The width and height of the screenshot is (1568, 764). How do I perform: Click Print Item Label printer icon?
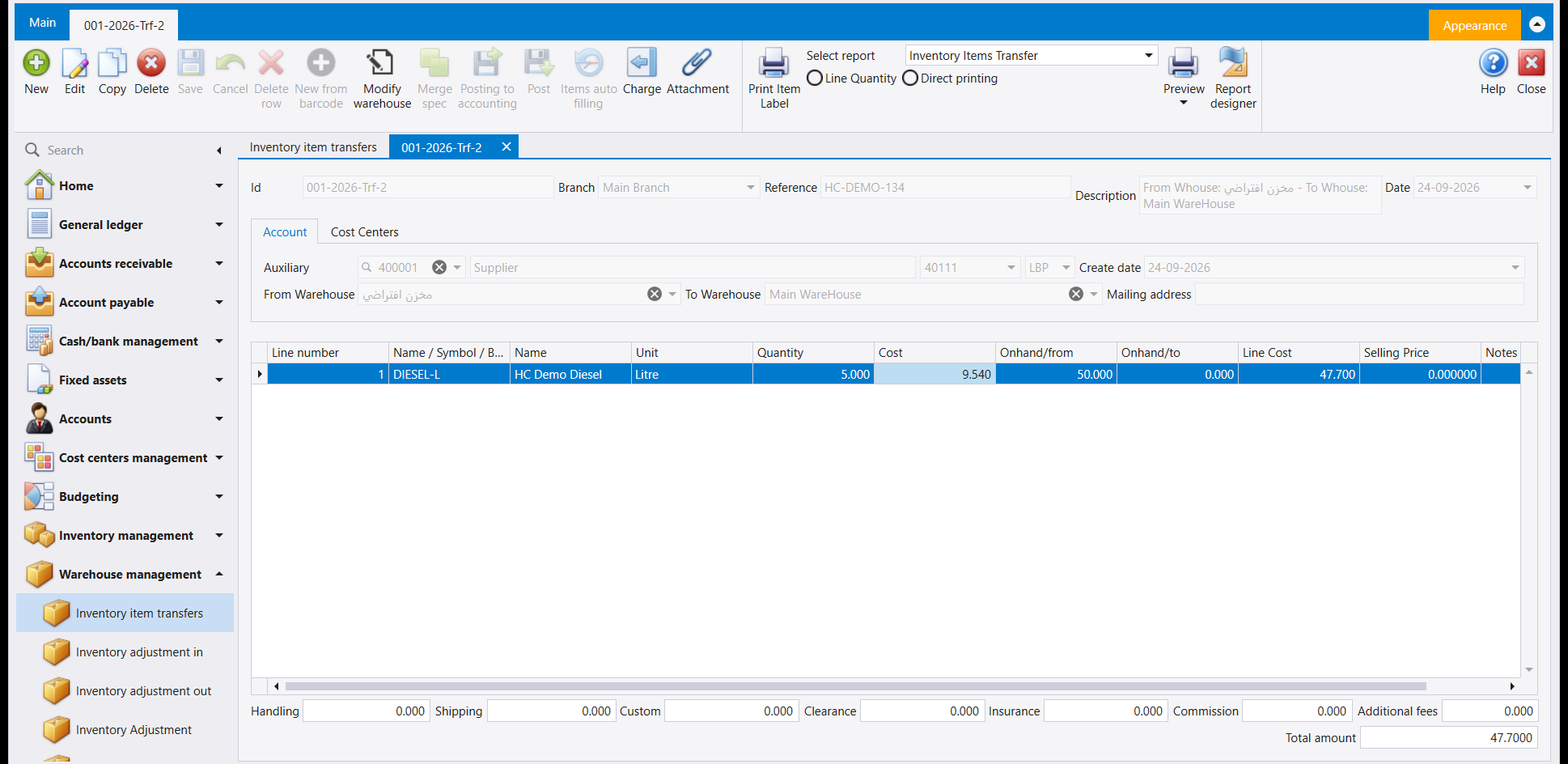pyautogui.click(x=774, y=63)
